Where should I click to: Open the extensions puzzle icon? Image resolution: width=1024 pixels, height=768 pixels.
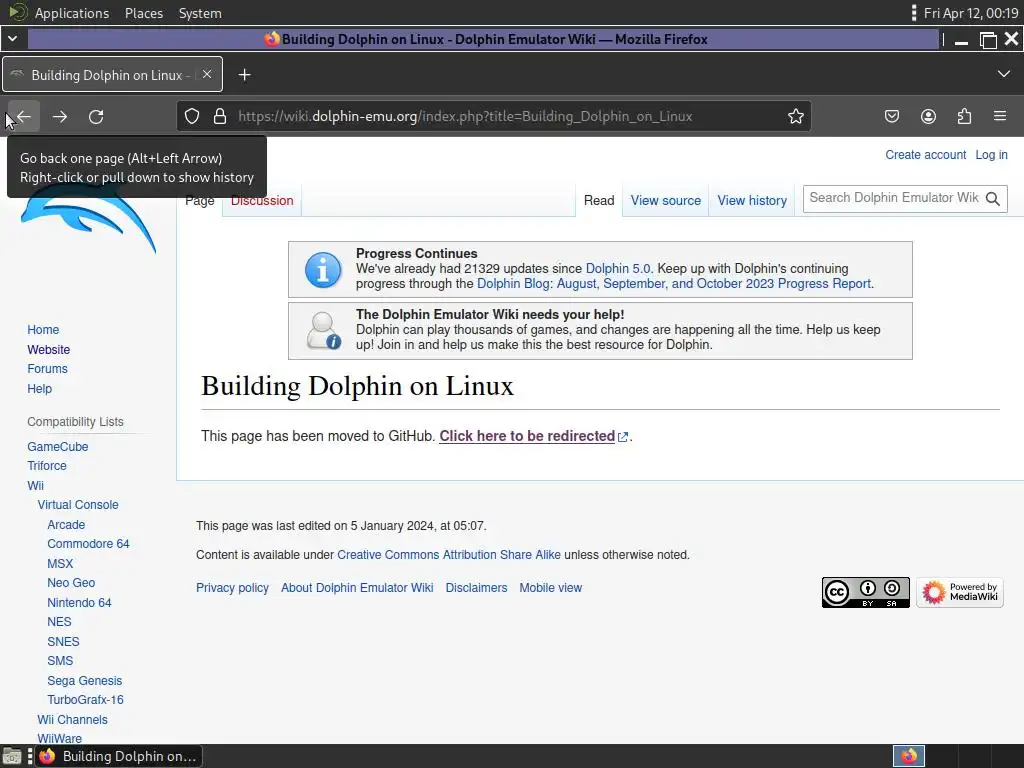[x=964, y=116]
